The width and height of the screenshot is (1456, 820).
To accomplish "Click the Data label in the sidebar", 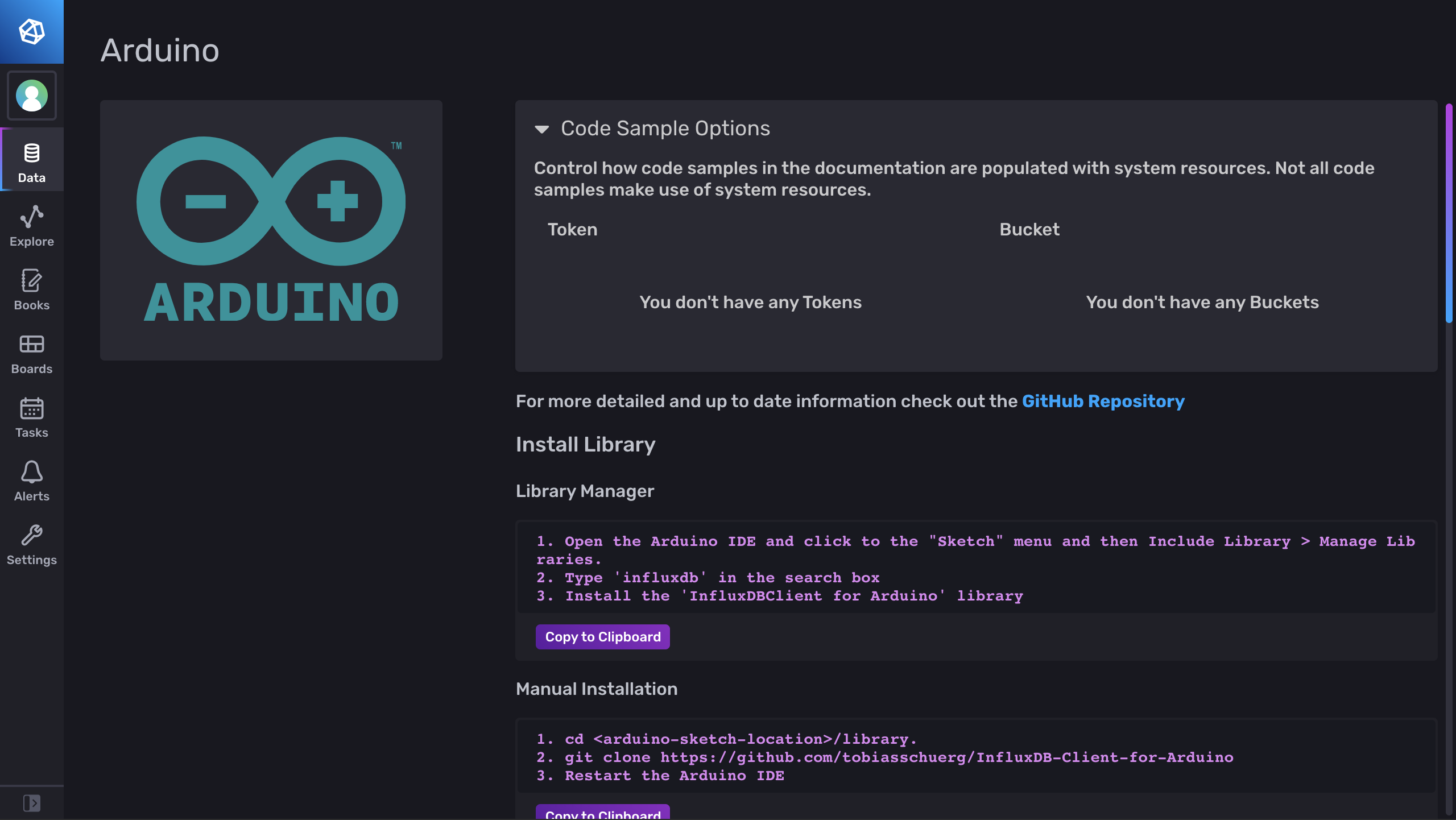I will 31,177.
